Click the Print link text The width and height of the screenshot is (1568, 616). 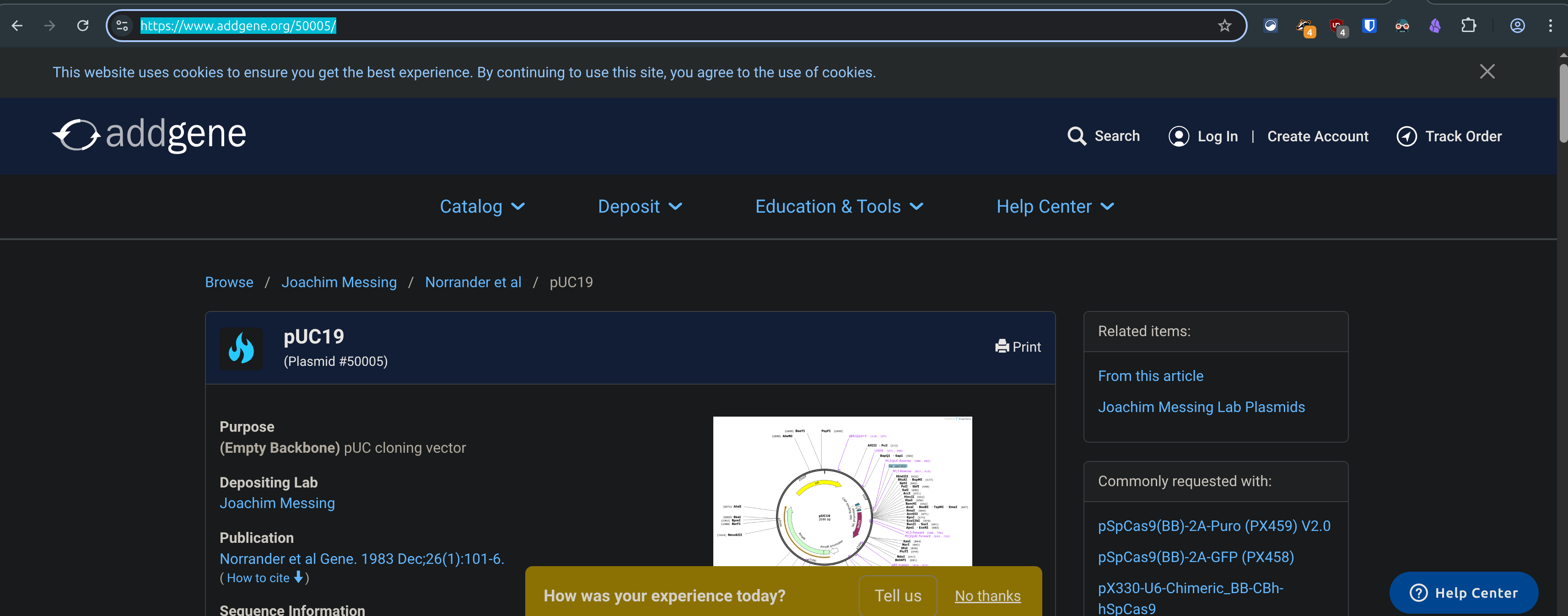click(x=1026, y=347)
